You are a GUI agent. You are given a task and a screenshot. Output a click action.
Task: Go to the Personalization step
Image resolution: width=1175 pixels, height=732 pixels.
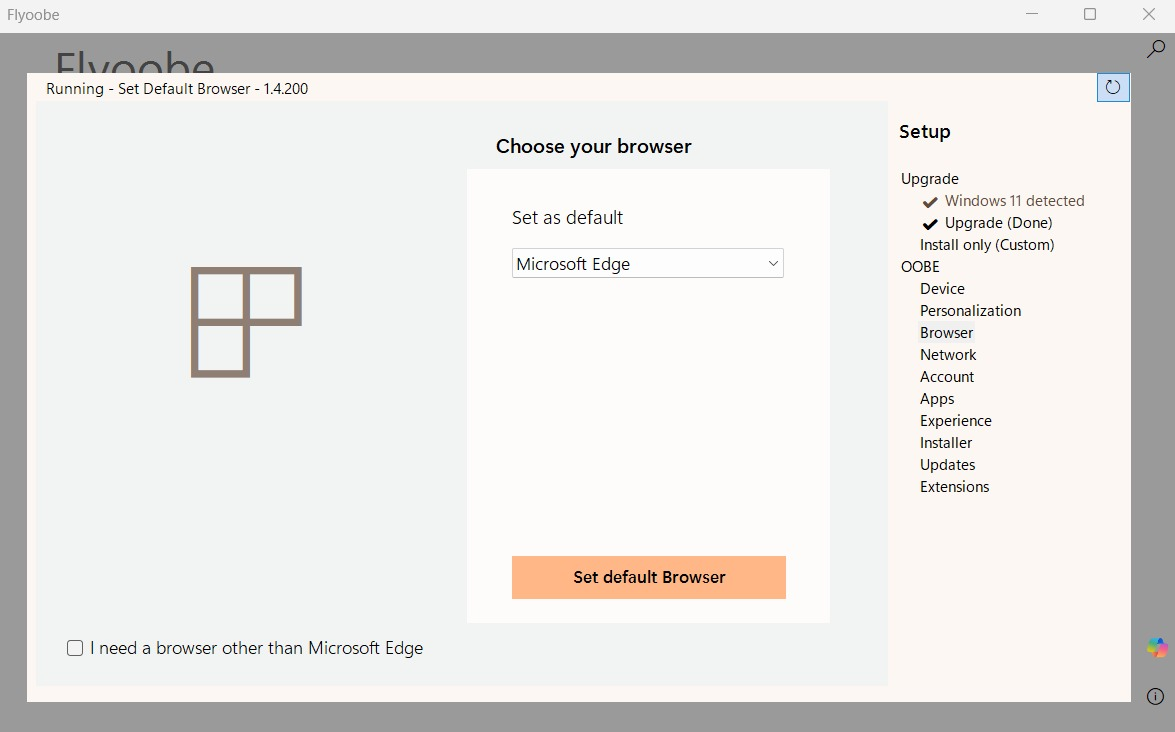[x=970, y=311]
